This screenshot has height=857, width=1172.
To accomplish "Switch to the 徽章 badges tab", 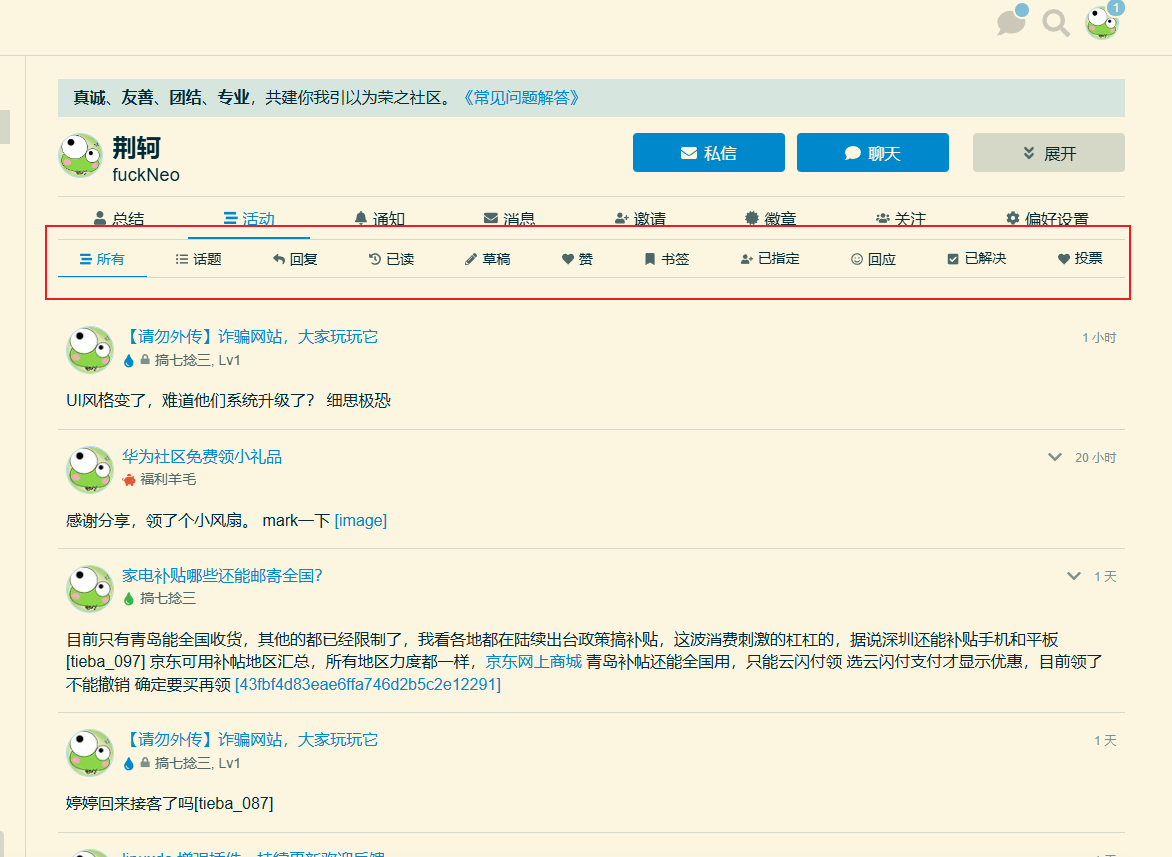I will 771,218.
